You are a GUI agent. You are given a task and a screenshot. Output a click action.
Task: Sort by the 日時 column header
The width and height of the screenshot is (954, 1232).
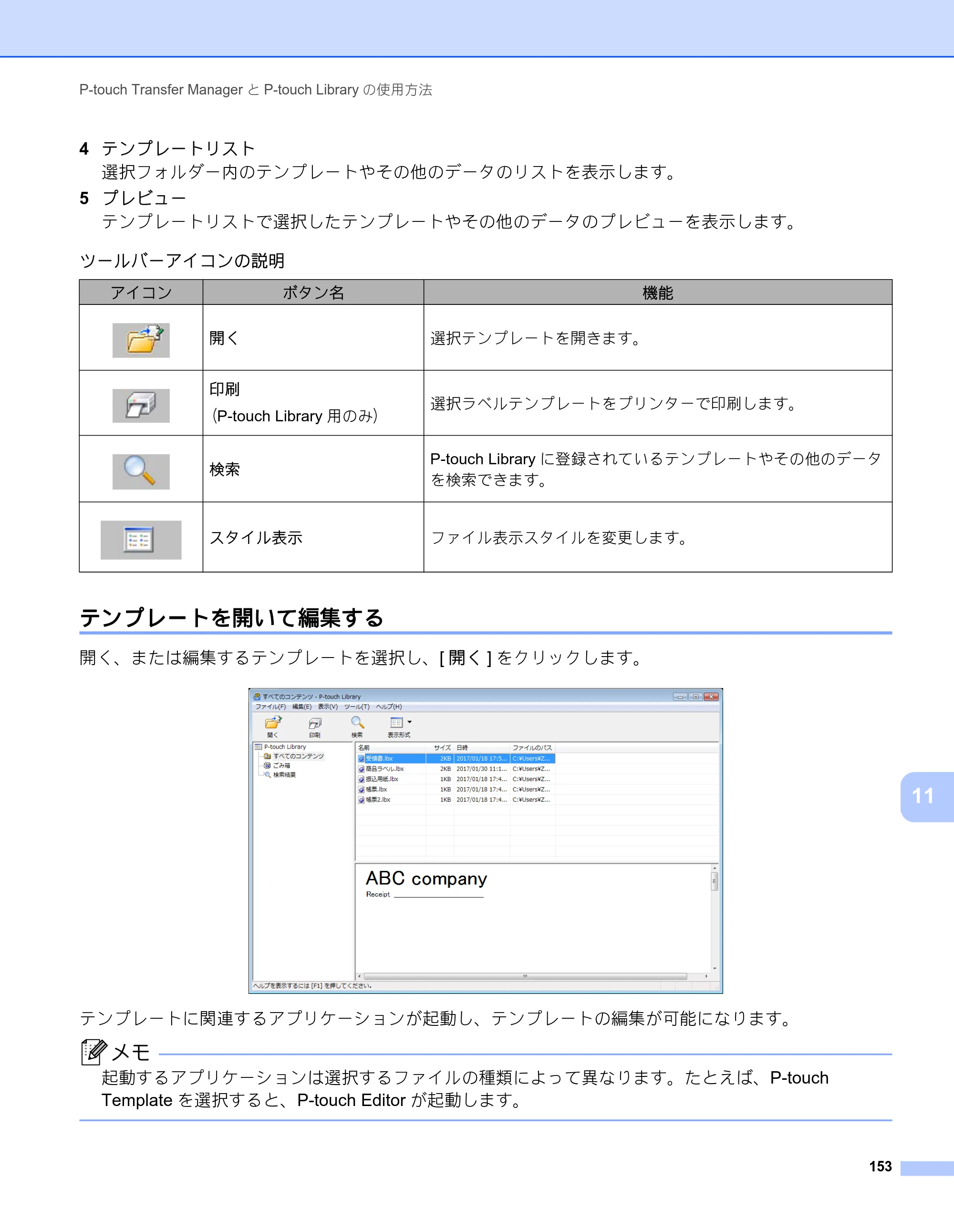(482, 748)
